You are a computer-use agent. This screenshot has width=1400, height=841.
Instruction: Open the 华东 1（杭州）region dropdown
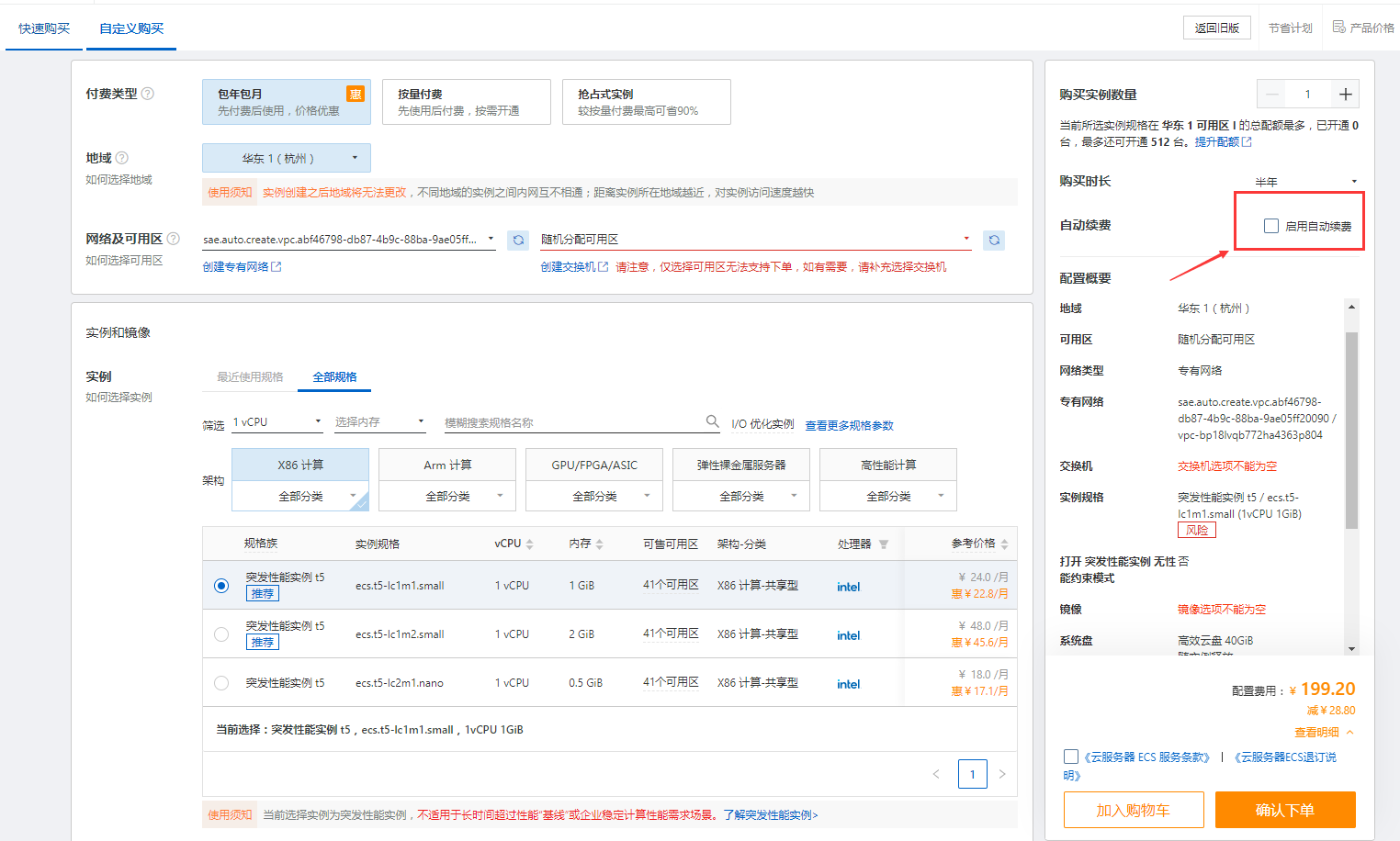click(x=287, y=158)
